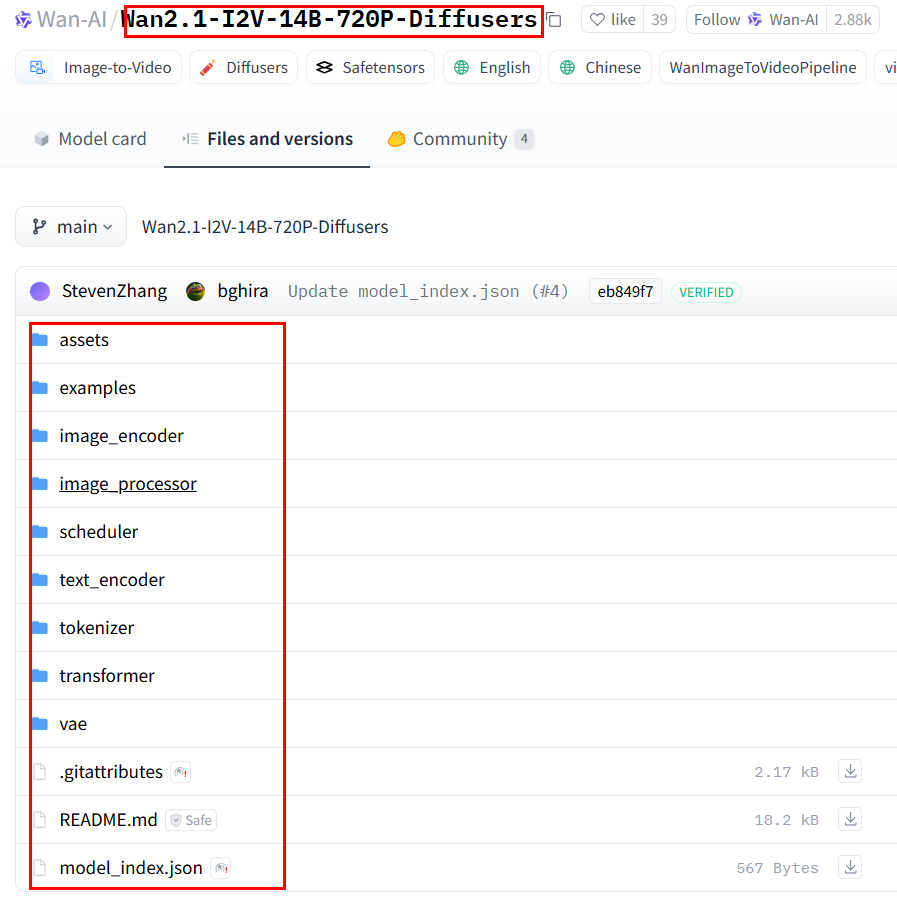Open the examples folder

coord(97,388)
